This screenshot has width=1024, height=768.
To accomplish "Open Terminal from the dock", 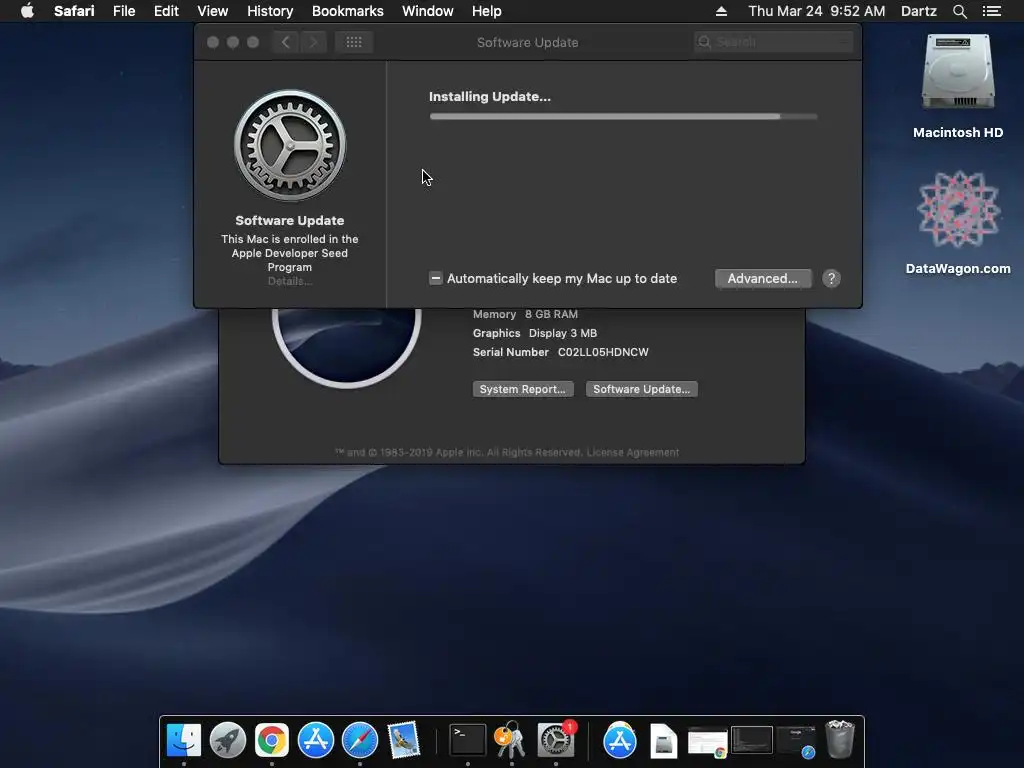I will (x=468, y=740).
